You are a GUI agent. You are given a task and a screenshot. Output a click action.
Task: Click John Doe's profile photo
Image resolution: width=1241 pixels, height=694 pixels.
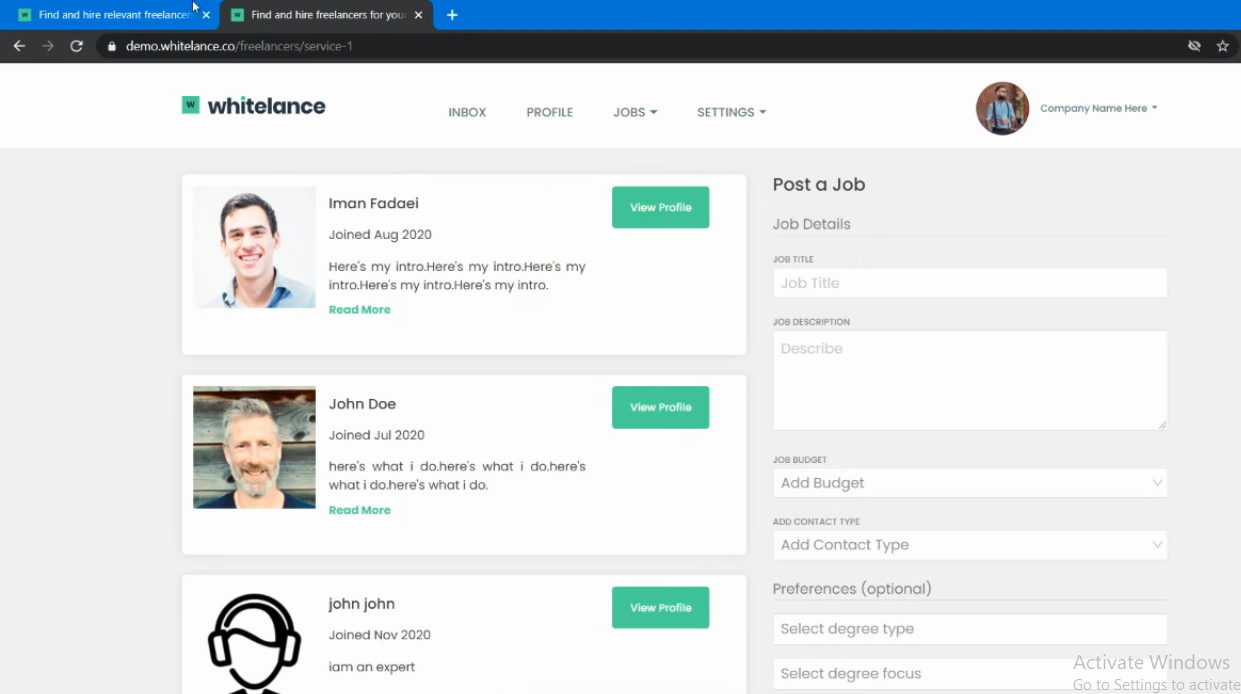(254, 447)
